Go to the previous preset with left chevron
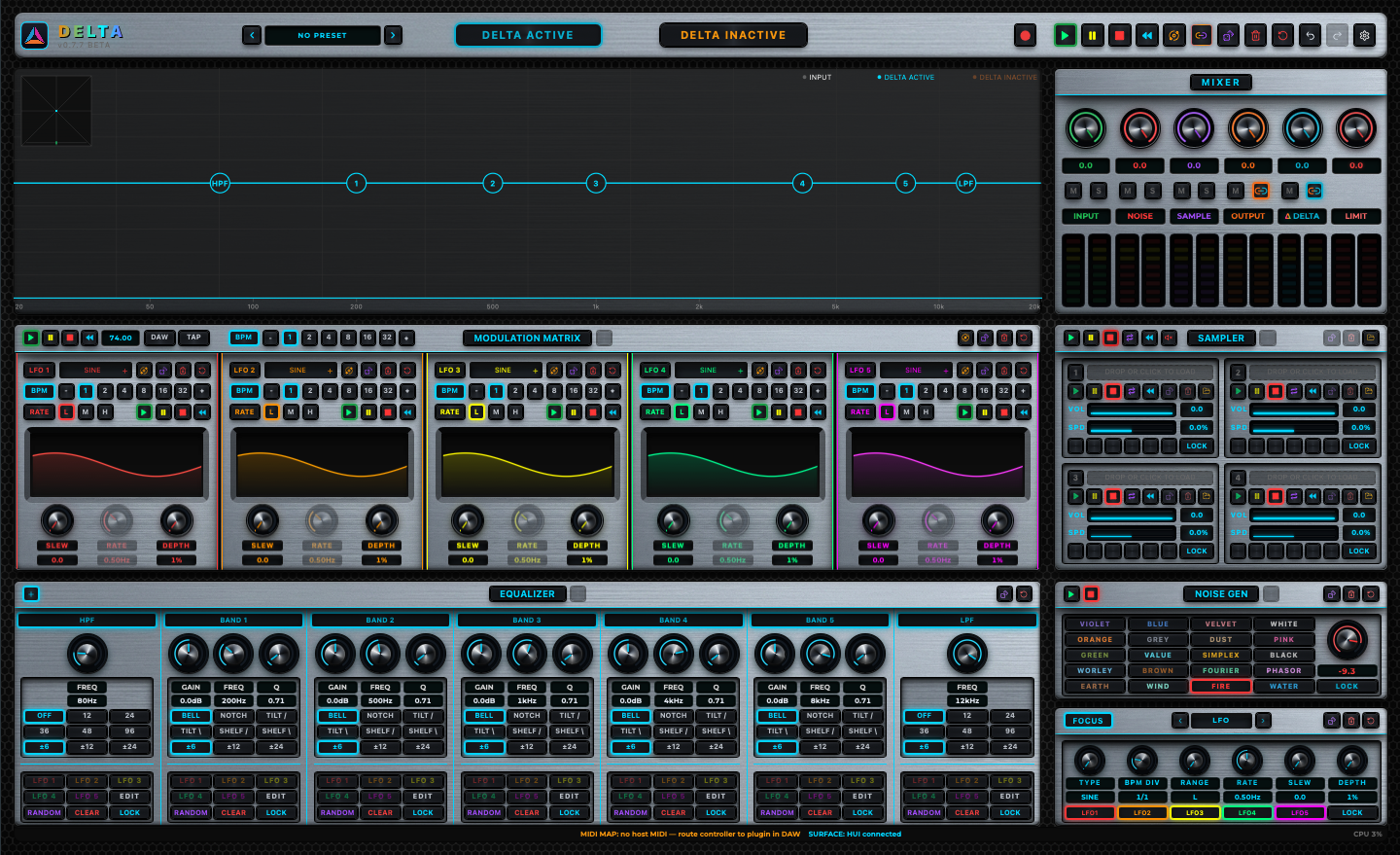 click(x=252, y=35)
